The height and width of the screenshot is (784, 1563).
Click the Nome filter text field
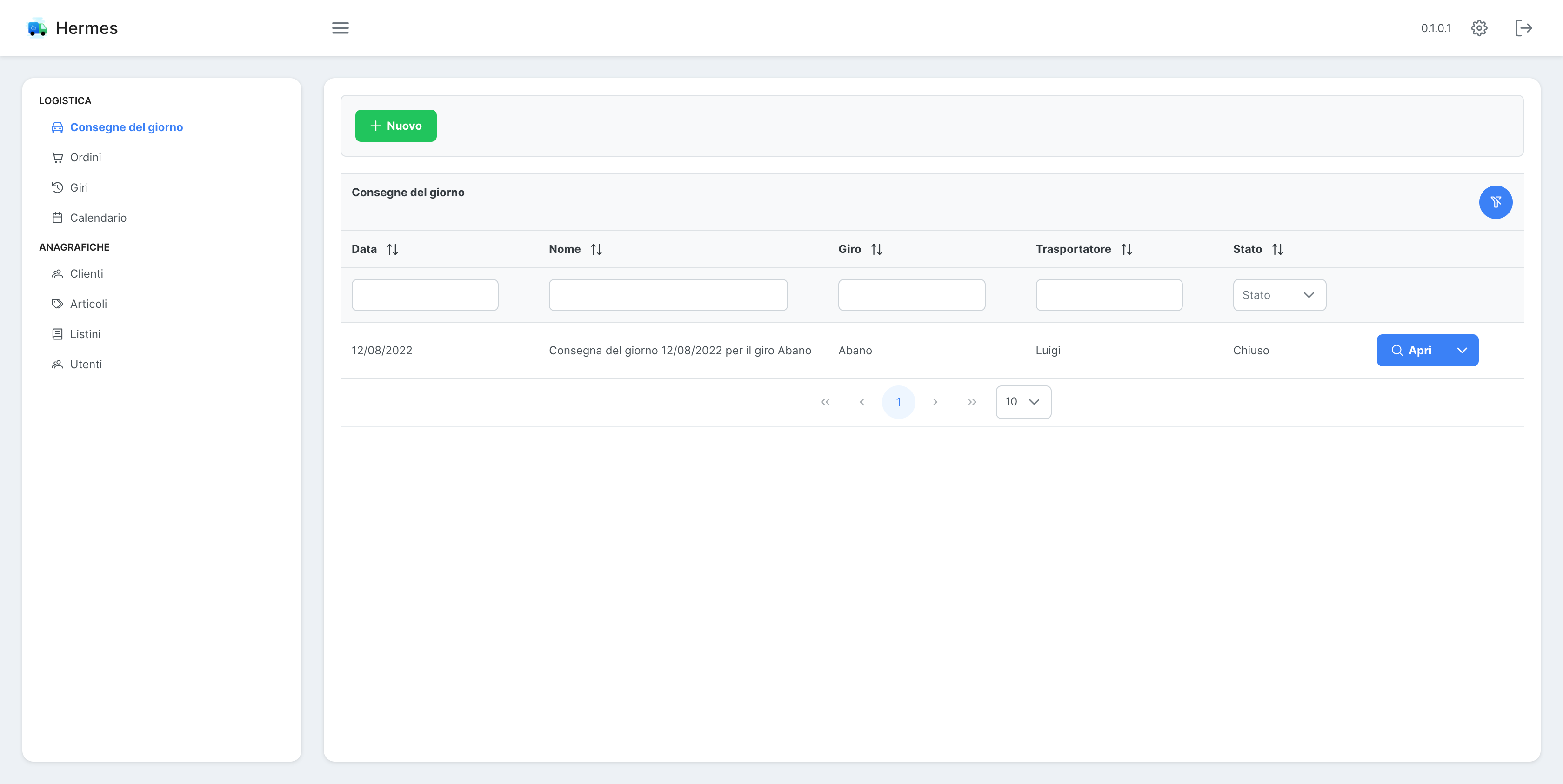[668, 295]
